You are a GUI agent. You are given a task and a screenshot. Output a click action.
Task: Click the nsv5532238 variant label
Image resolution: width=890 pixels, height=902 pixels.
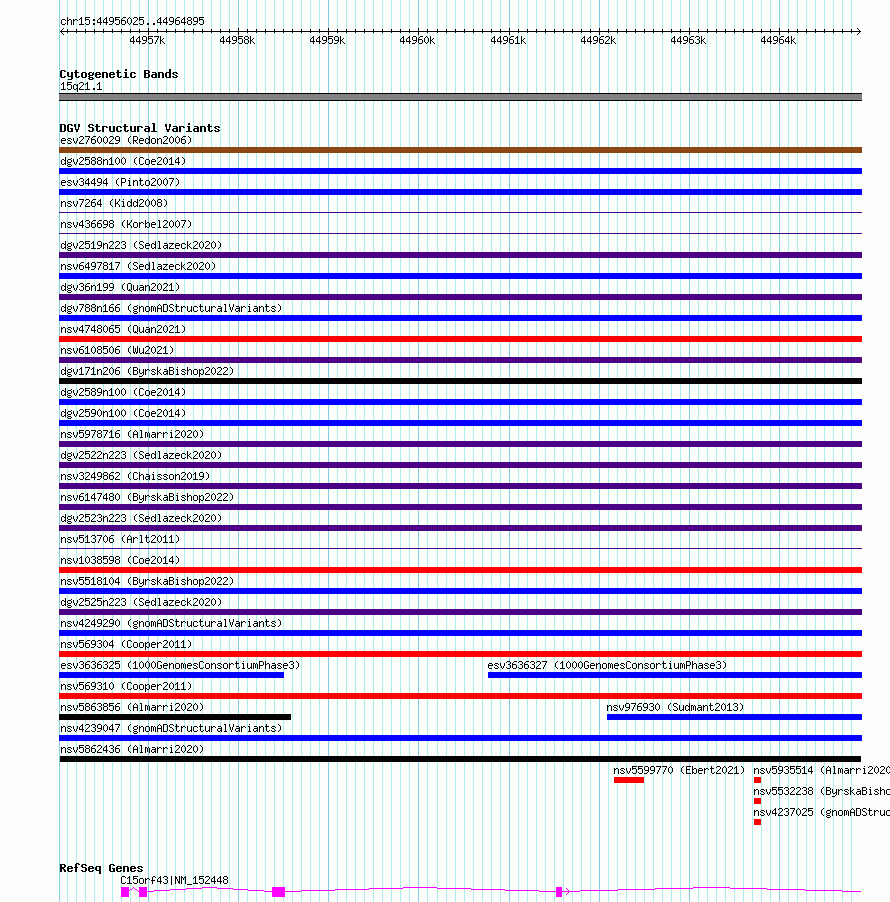pyautogui.click(x=822, y=791)
